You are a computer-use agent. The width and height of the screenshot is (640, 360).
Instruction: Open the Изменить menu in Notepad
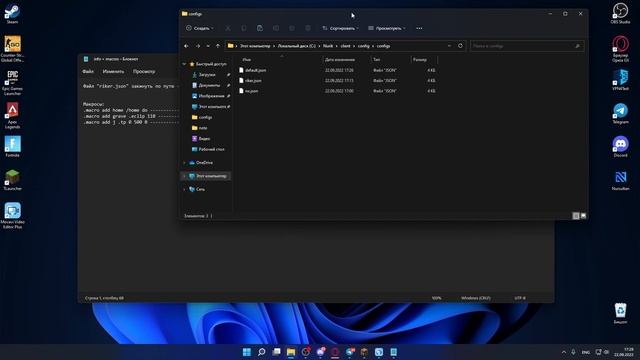pos(113,71)
